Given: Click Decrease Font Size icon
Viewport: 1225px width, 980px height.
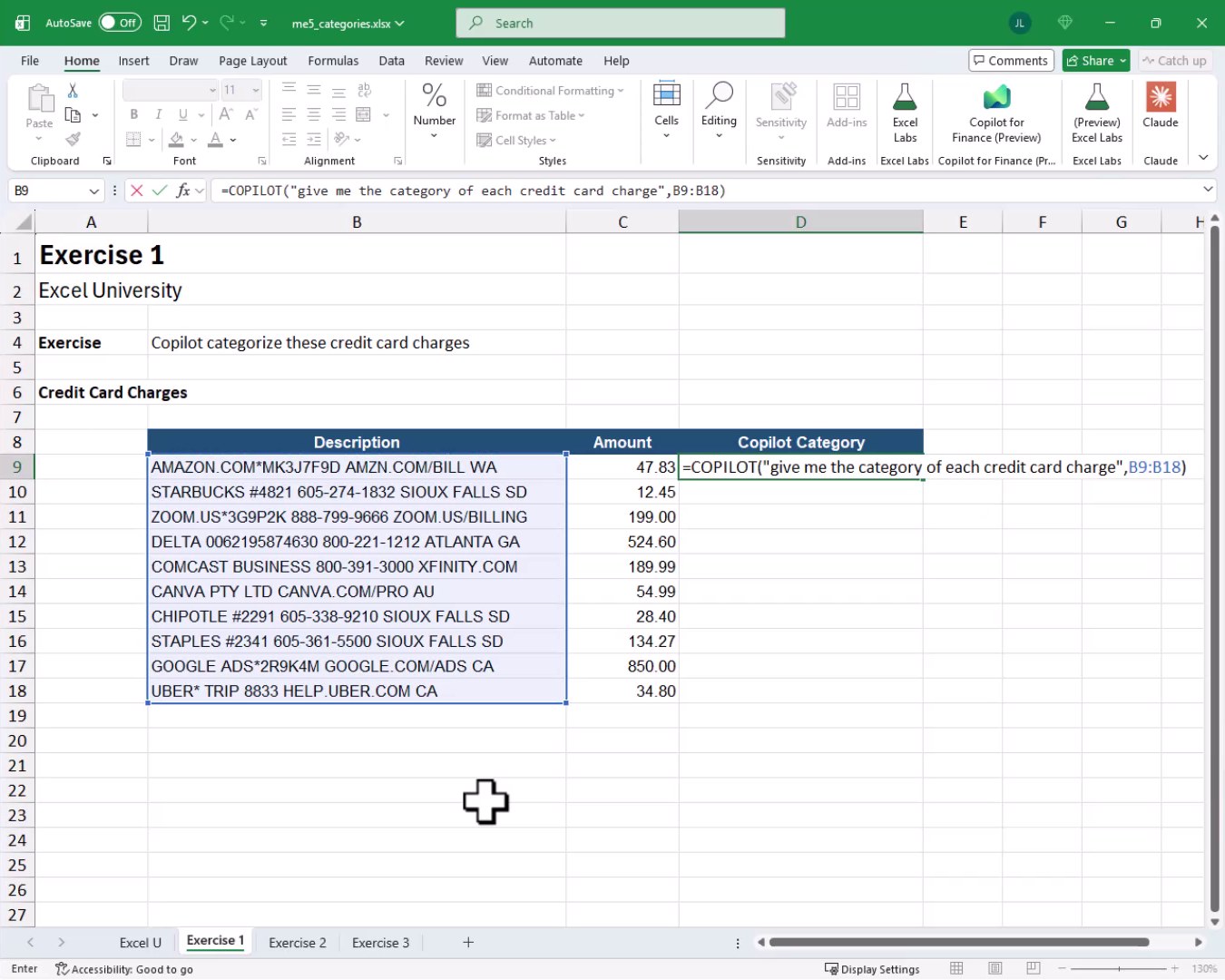Looking at the screenshot, I should [x=251, y=114].
